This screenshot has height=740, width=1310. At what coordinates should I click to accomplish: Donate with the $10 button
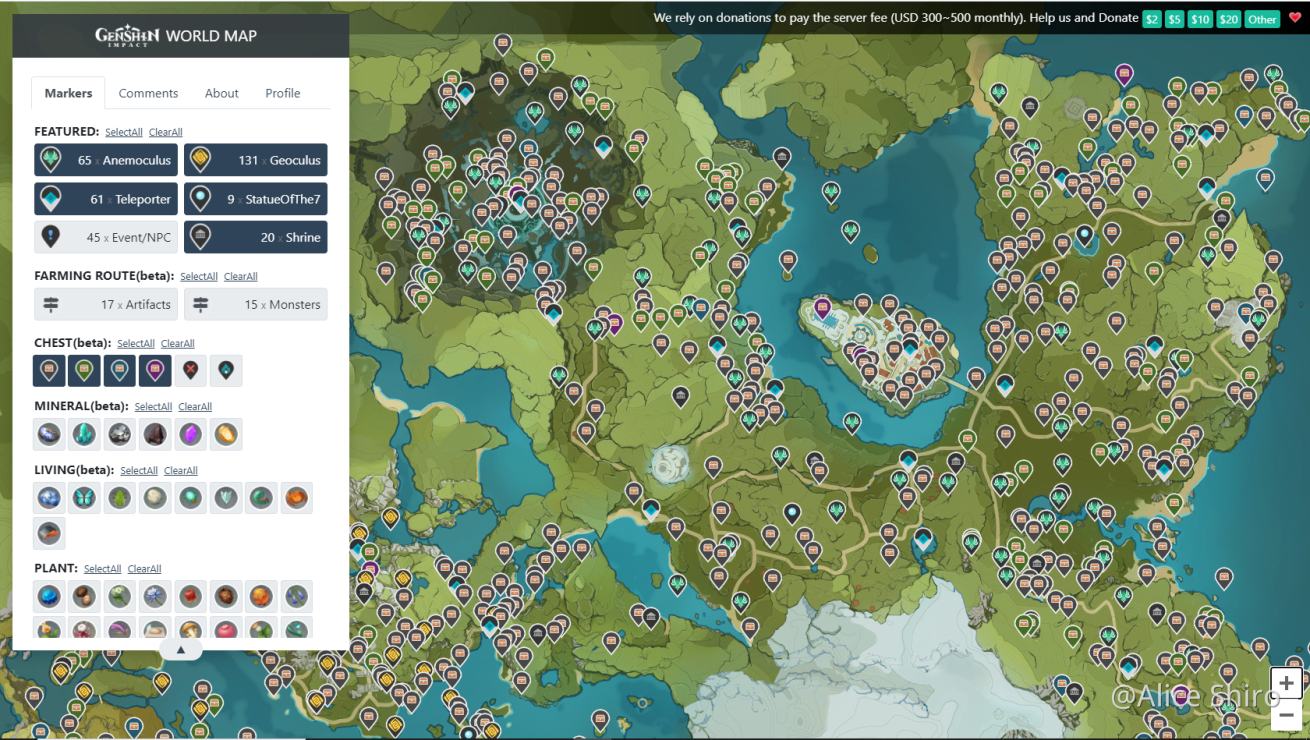pyautogui.click(x=1200, y=19)
